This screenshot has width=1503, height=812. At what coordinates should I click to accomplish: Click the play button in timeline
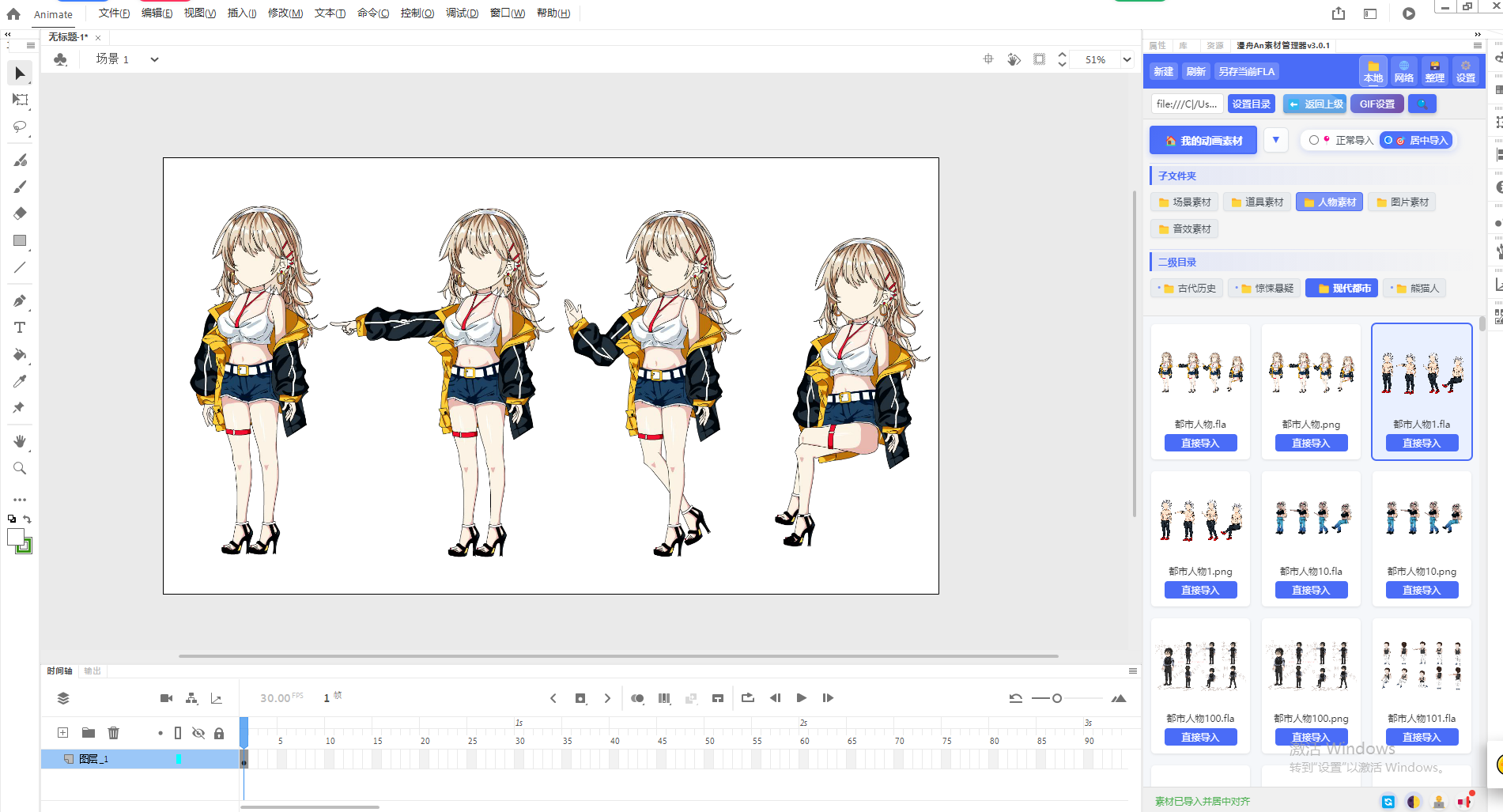pos(802,698)
